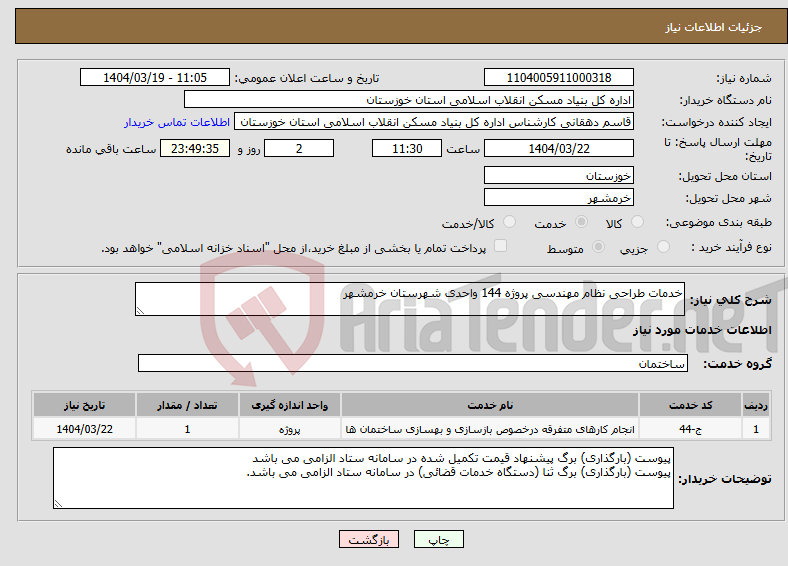Click the delivery province field خوزستان
Image resolution: width=788 pixels, height=566 pixels.
tap(558, 175)
